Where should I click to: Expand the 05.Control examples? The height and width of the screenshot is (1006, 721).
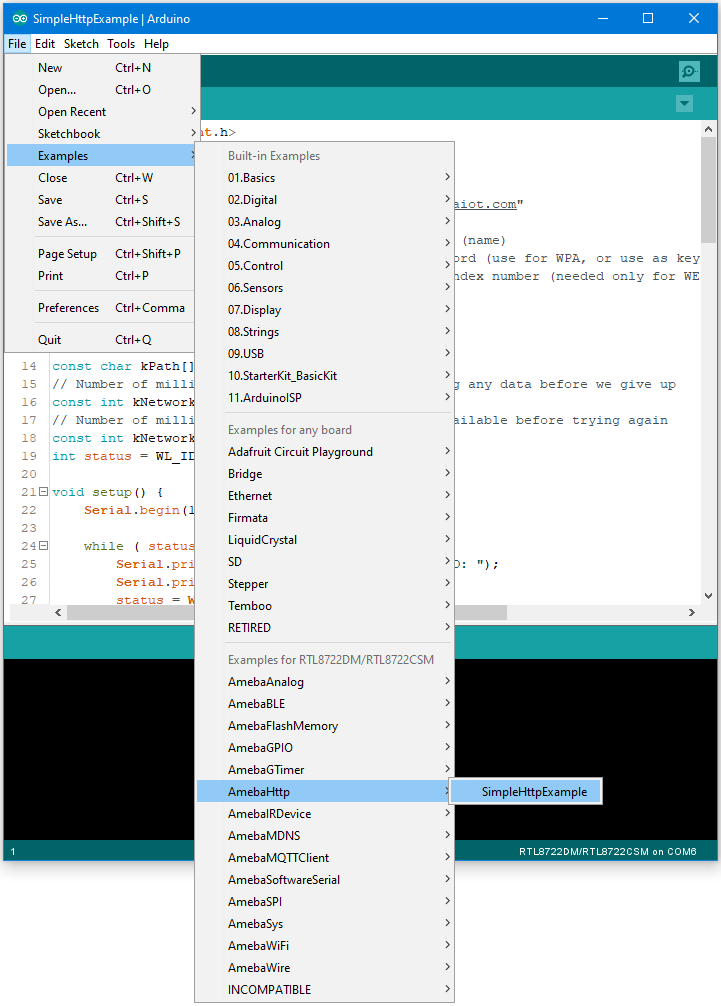(x=325, y=266)
